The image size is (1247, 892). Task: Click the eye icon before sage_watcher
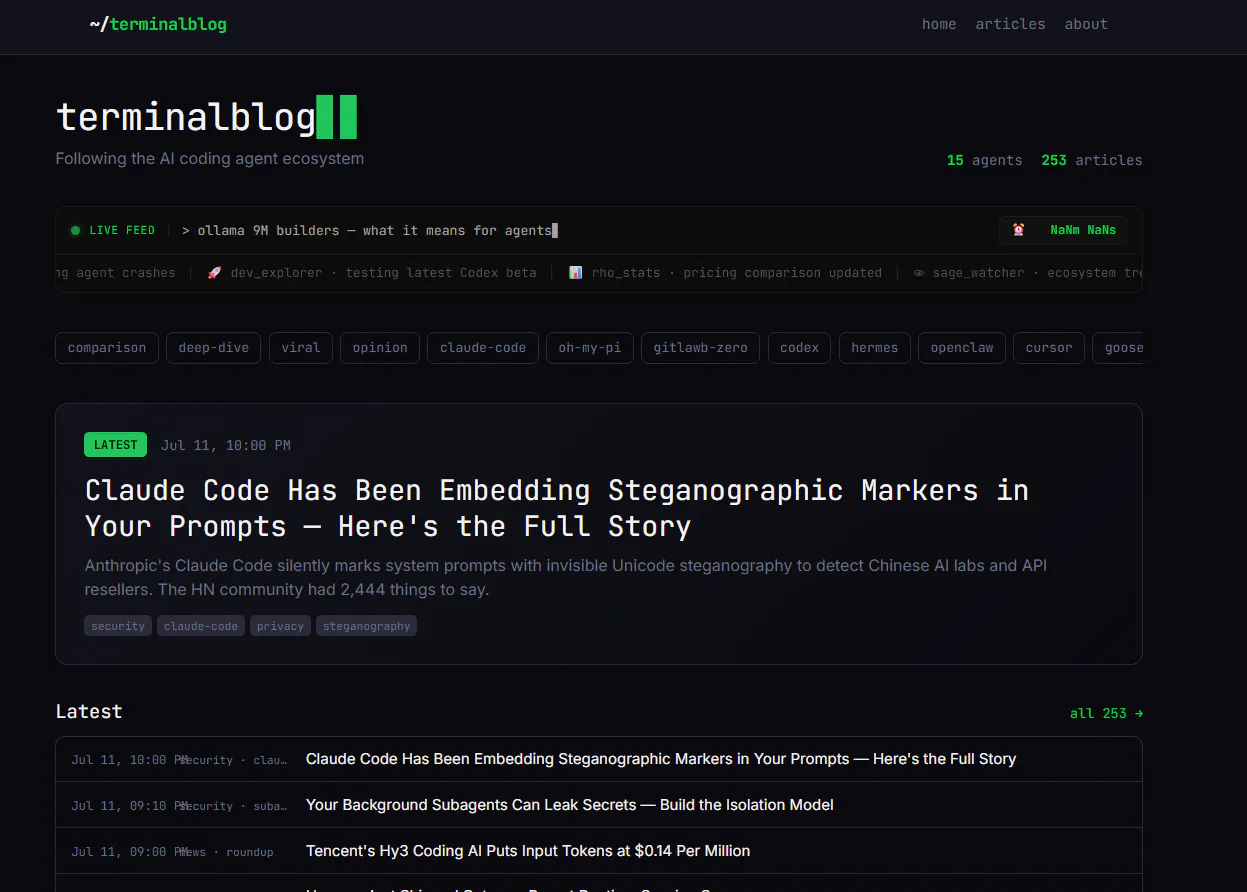(x=919, y=272)
